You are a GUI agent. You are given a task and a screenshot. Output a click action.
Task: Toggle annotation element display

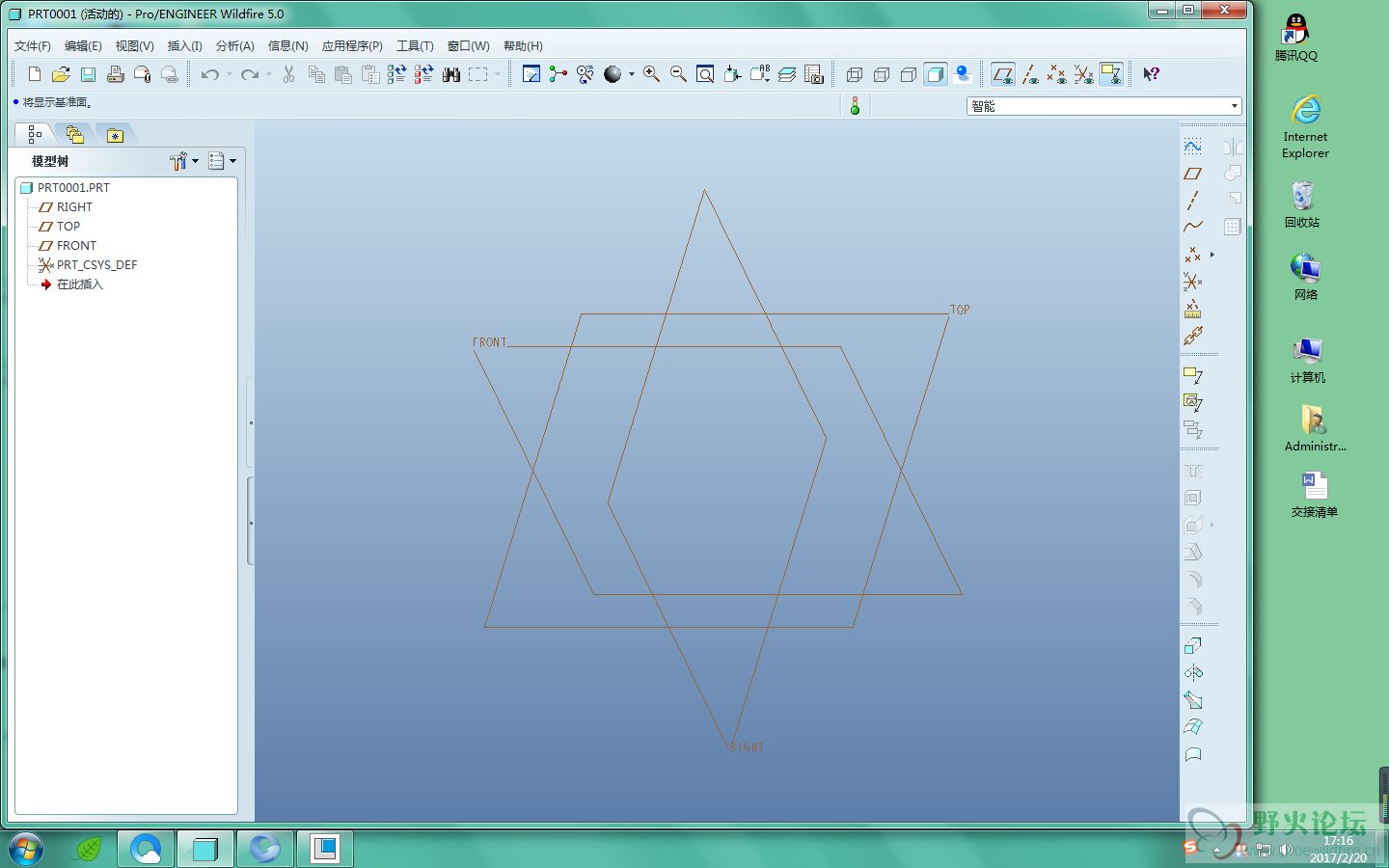coord(1111,74)
